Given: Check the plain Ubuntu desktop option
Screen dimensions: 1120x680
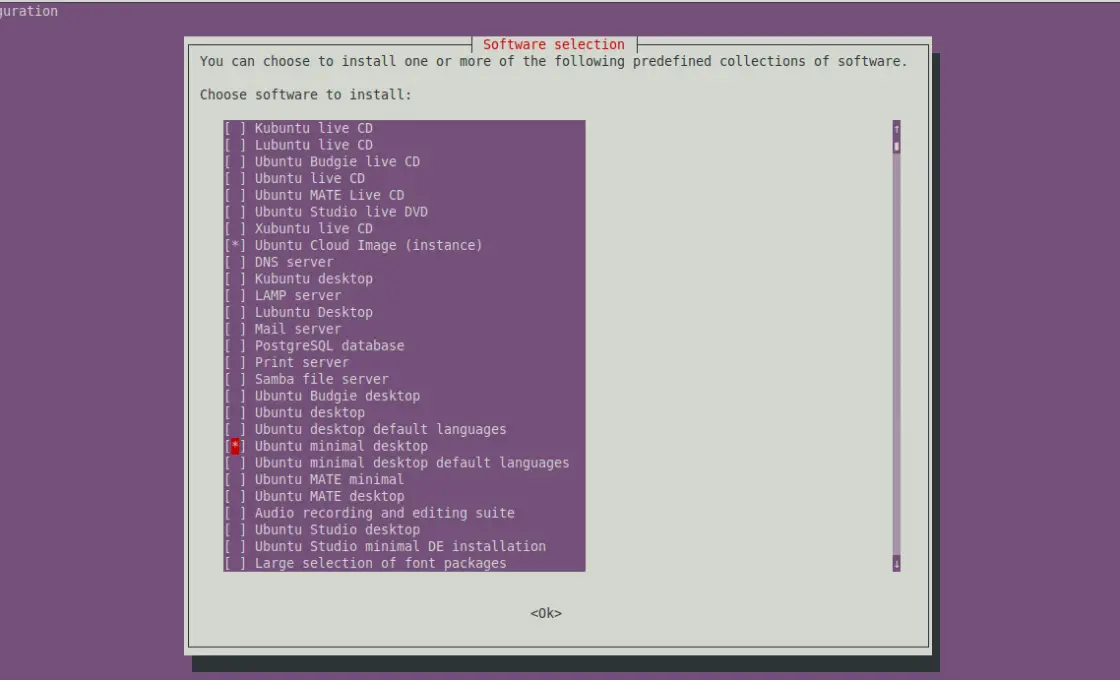Looking at the screenshot, I should click(x=235, y=413).
